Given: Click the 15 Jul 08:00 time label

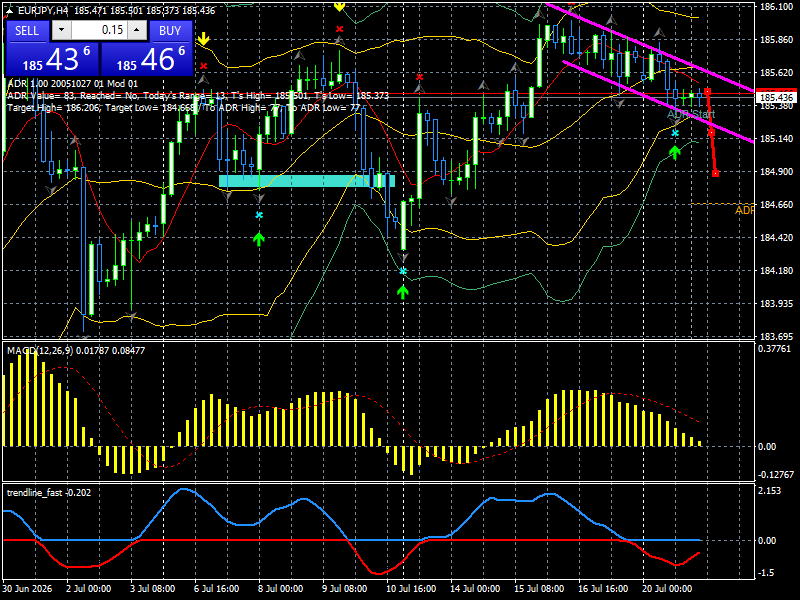Looking at the screenshot, I should [539, 588].
